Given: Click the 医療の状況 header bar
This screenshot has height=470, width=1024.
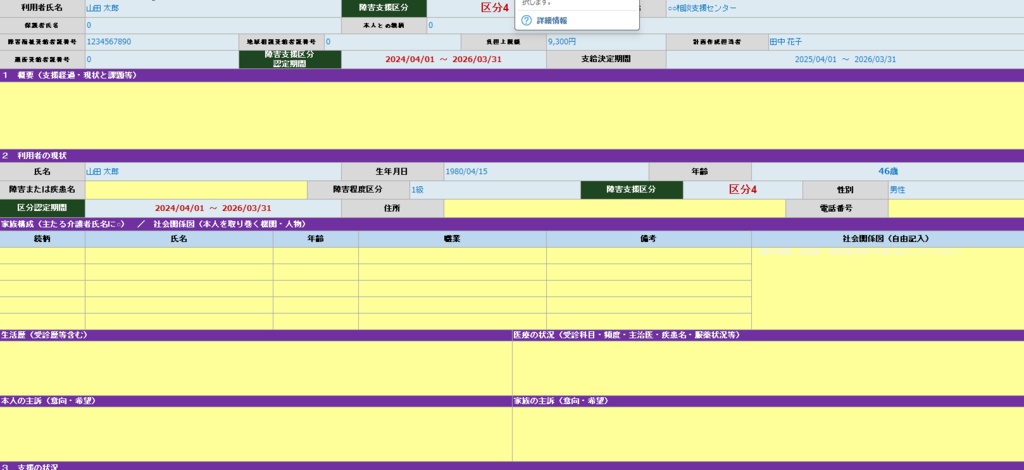Looking at the screenshot, I should pyautogui.click(x=768, y=335).
